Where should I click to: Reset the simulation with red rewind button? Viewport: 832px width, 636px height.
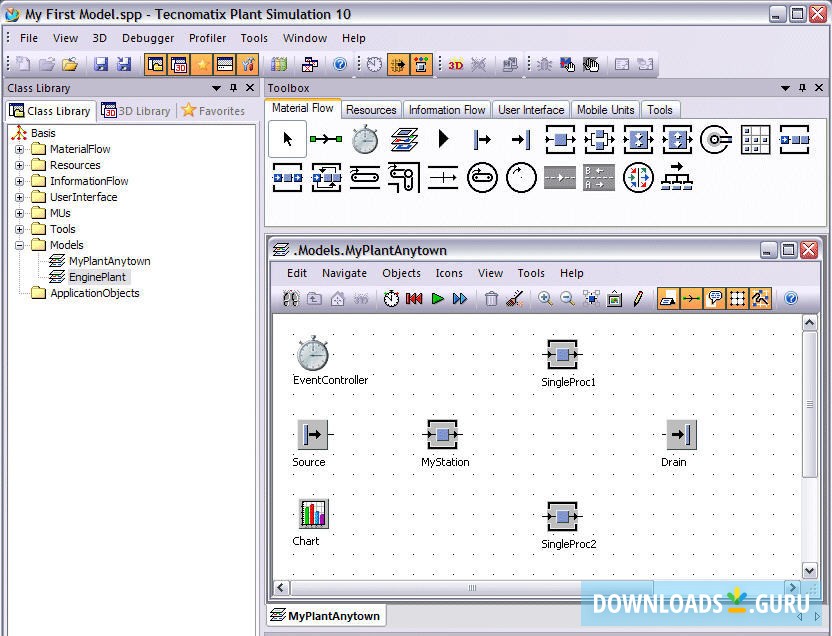pos(414,299)
